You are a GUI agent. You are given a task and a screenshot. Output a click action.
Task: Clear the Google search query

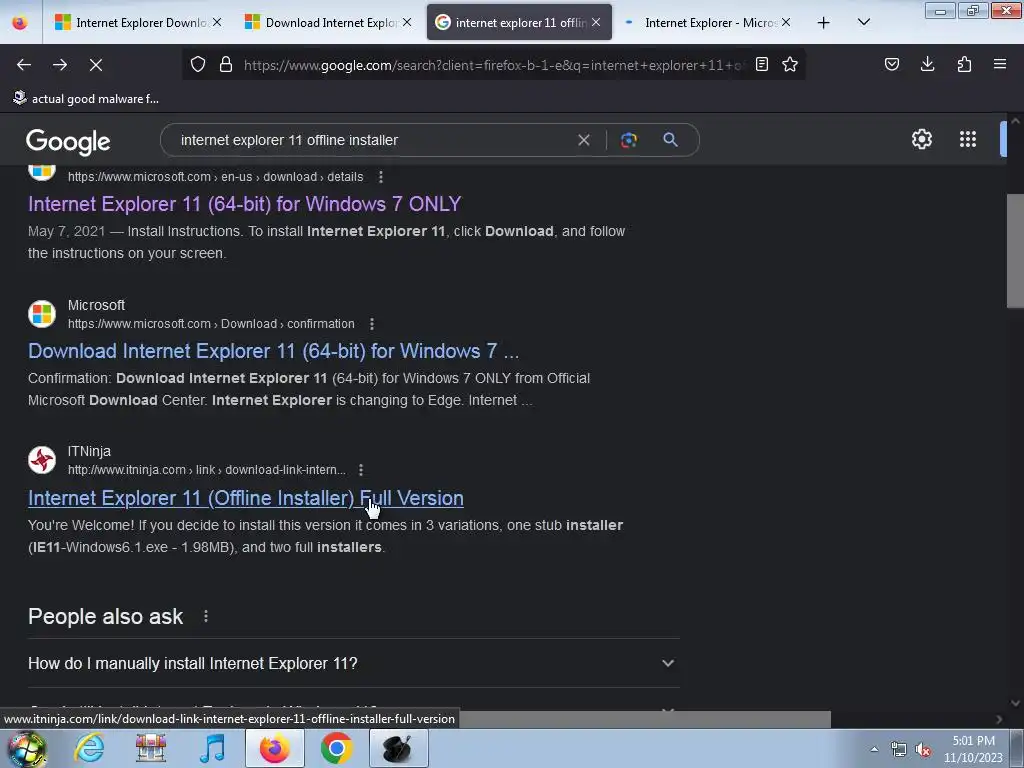[x=584, y=140]
